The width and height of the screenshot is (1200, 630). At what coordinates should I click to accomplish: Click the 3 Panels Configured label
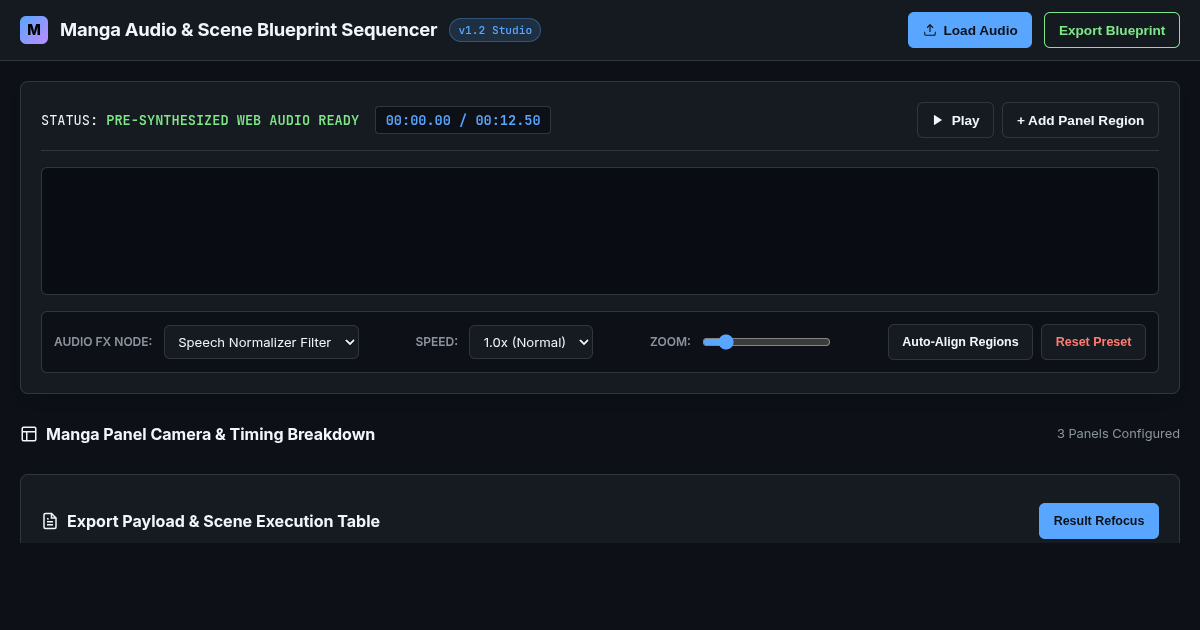[x=1118, y=433]
